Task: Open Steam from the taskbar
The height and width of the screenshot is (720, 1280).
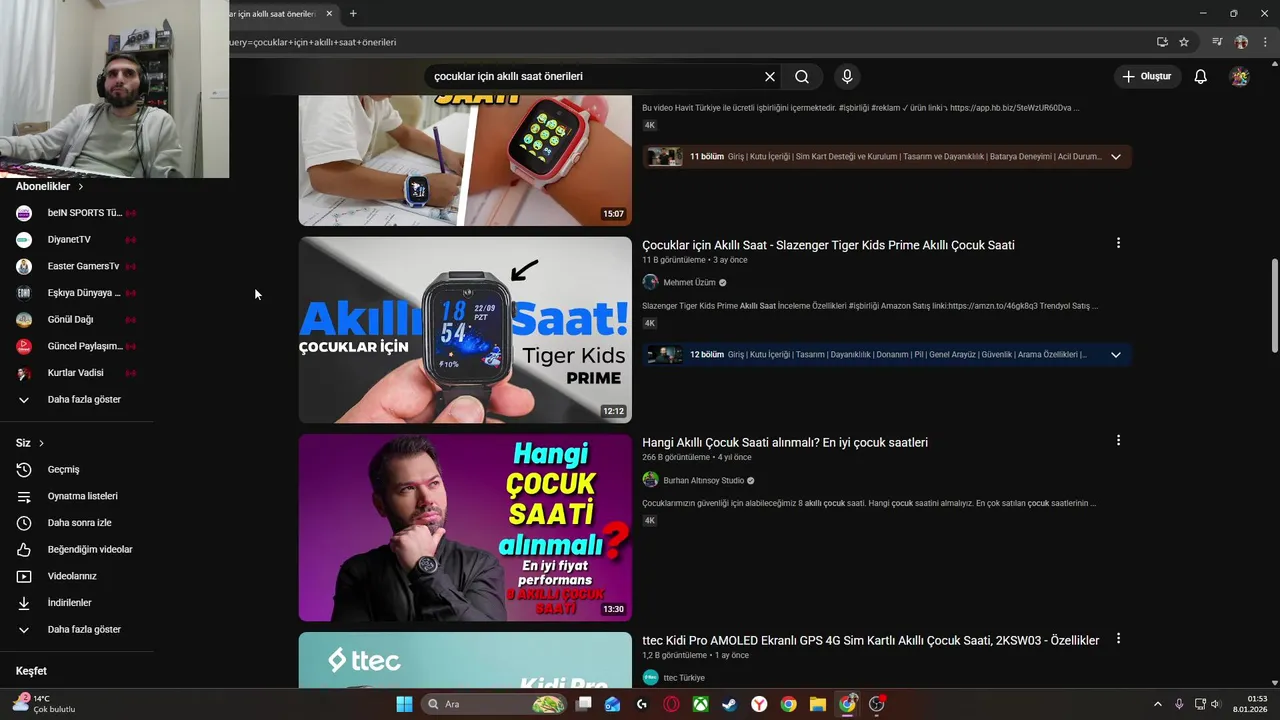Action: tap(730, 704)
